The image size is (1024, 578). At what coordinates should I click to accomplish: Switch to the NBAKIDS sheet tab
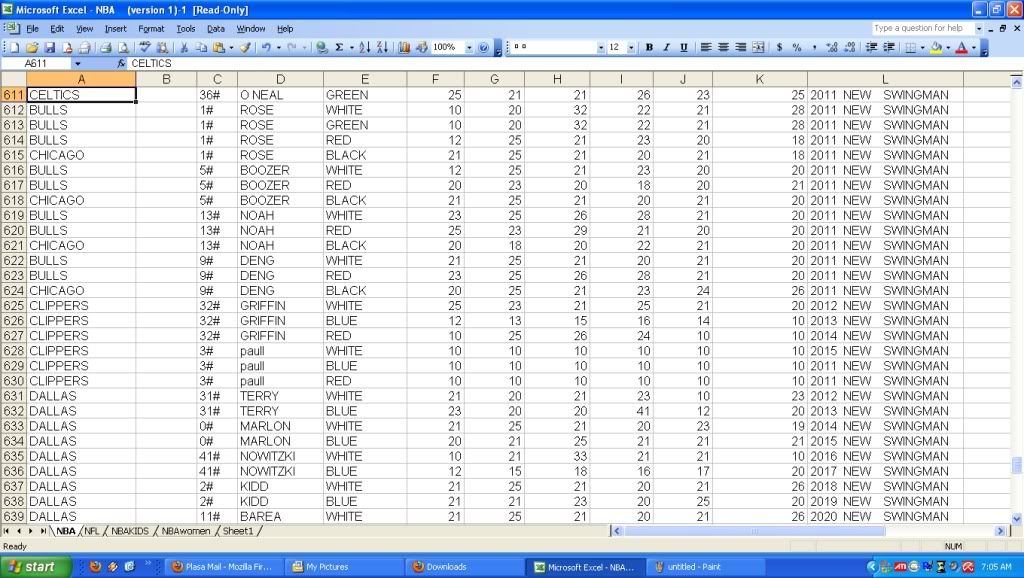tap(129, 531)
